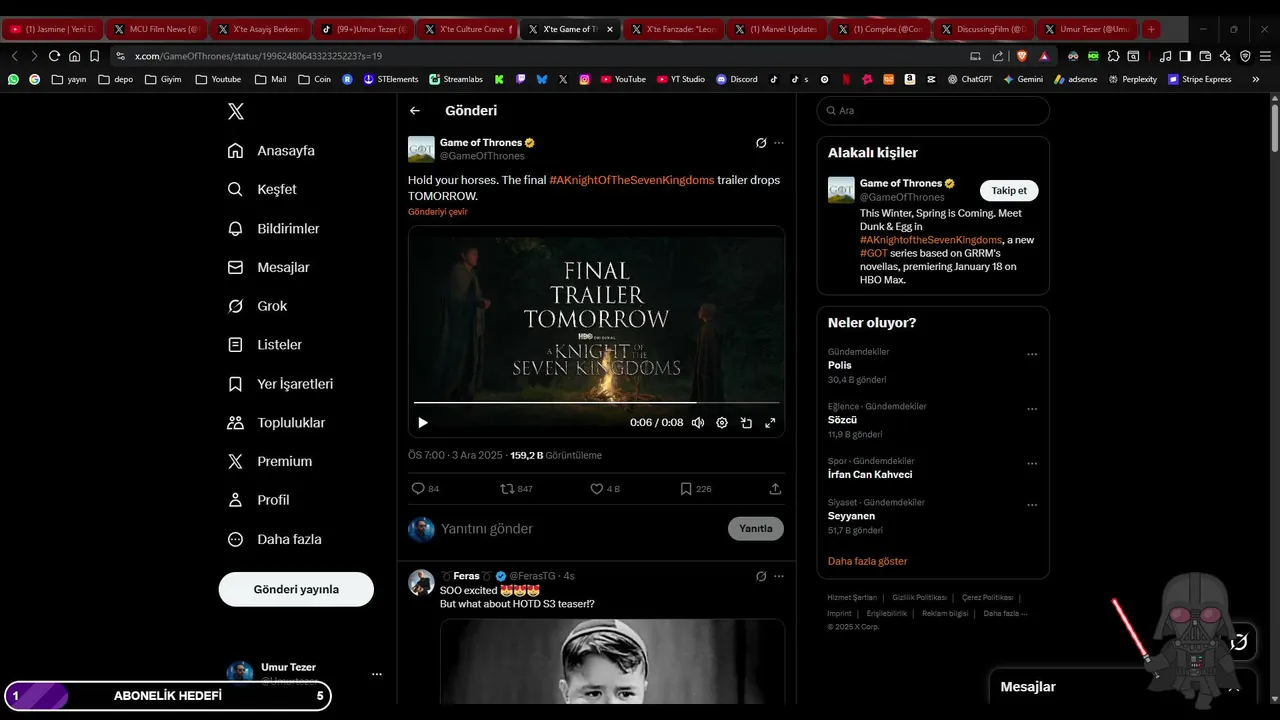
Task: Switch to Marvel Updates tab
Action: point(776,29)
